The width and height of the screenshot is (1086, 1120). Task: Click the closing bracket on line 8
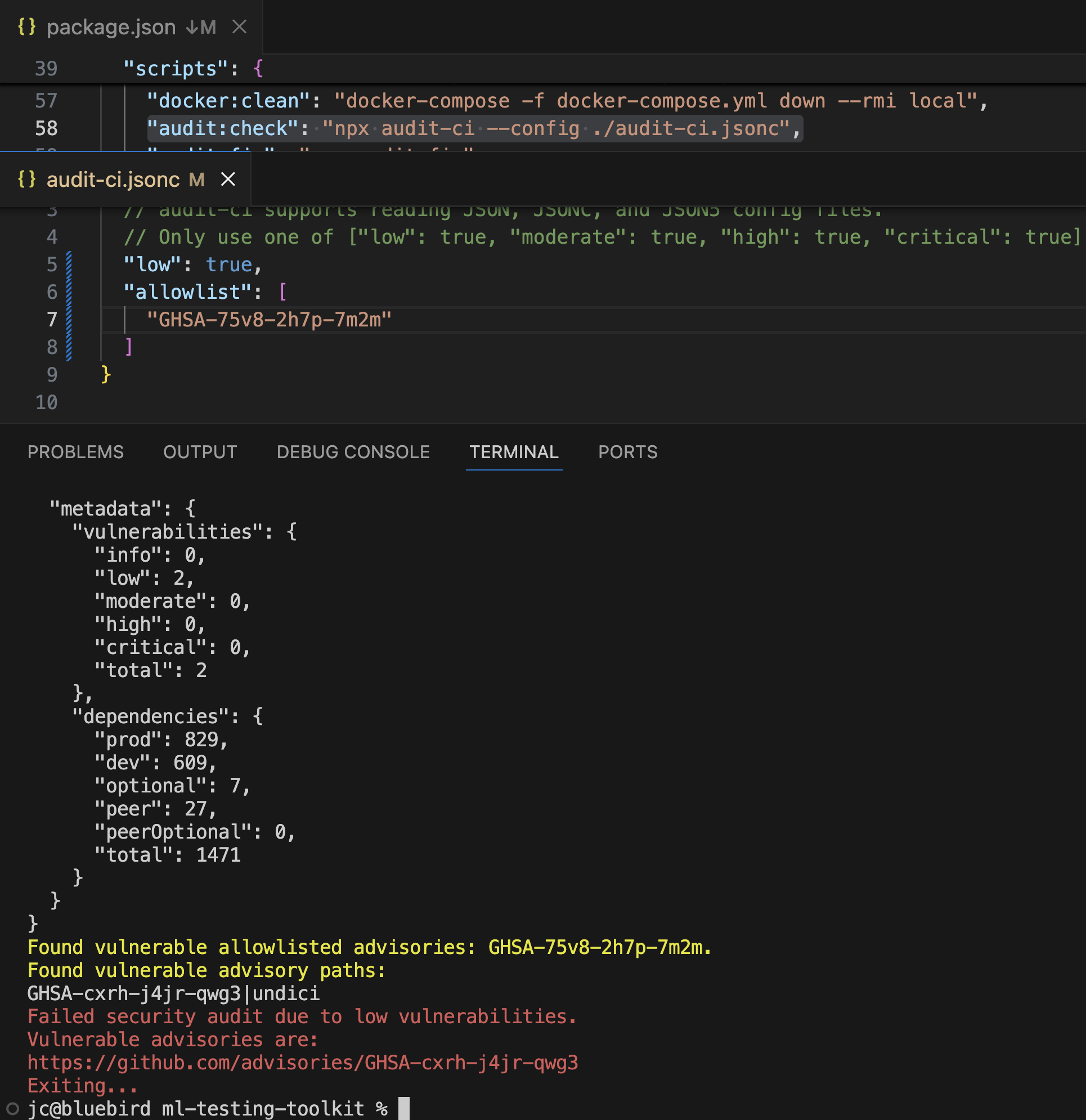(129, 347)
